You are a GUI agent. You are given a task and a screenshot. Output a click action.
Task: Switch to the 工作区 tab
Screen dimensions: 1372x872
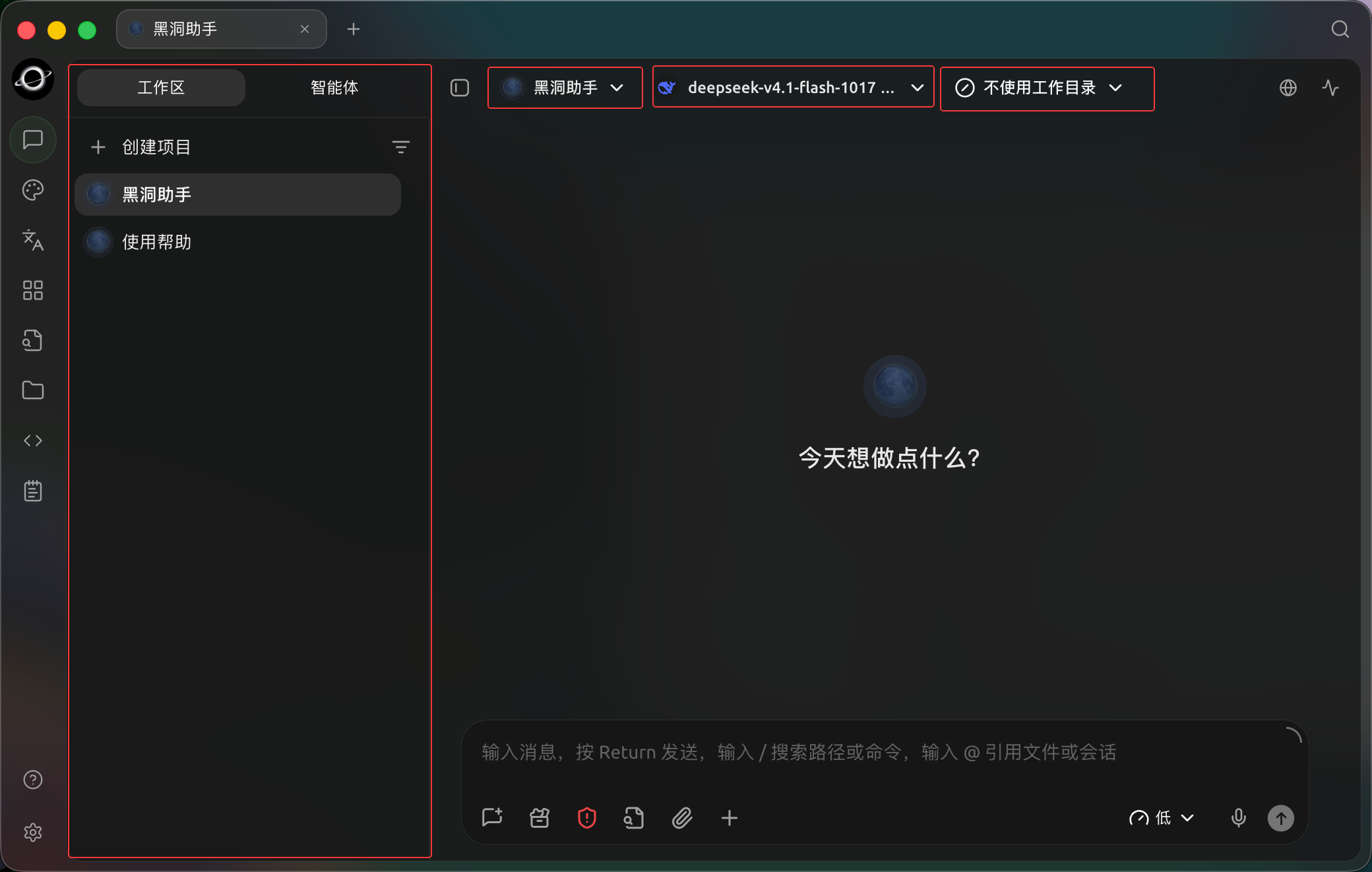click(161, 88)
